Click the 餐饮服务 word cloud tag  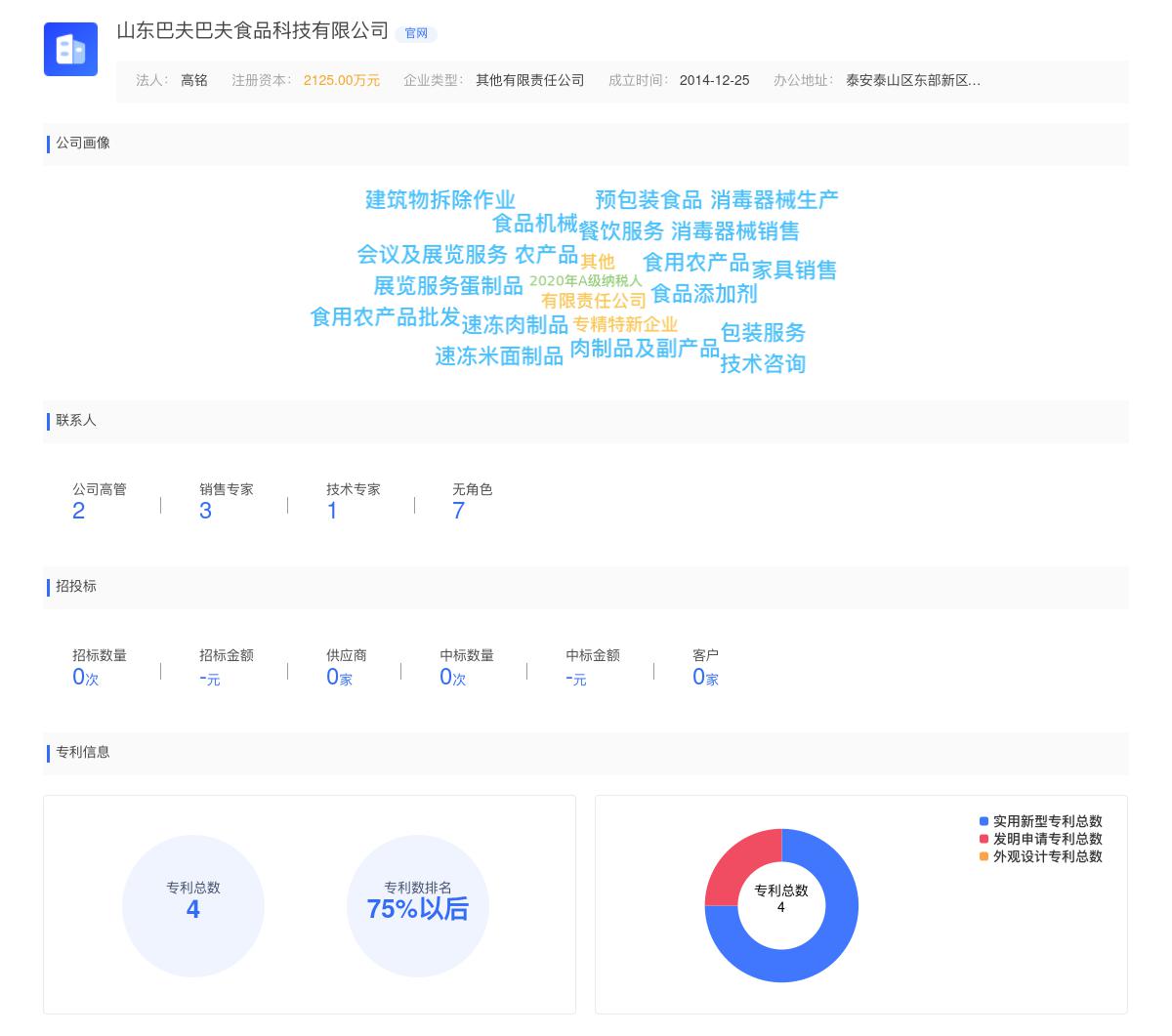point(621,229)
